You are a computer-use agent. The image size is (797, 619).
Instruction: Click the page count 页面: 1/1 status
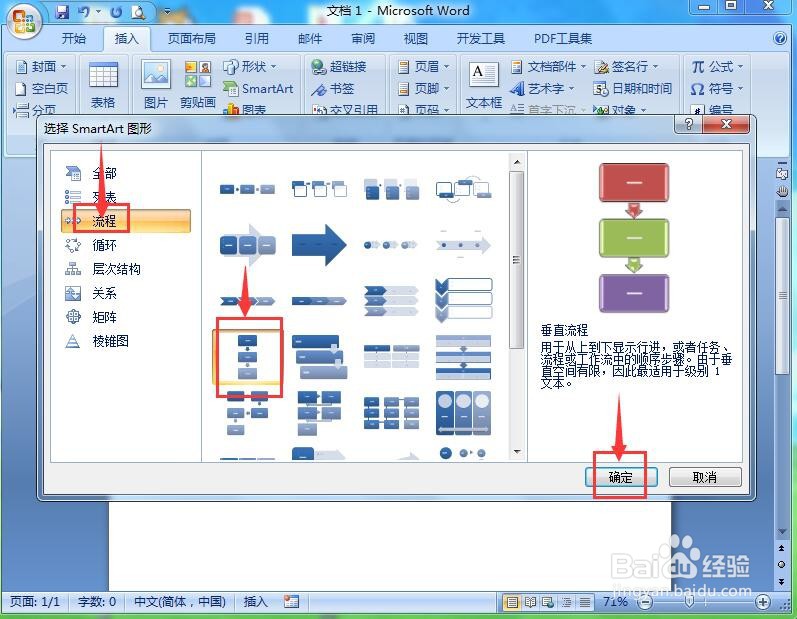35,602
